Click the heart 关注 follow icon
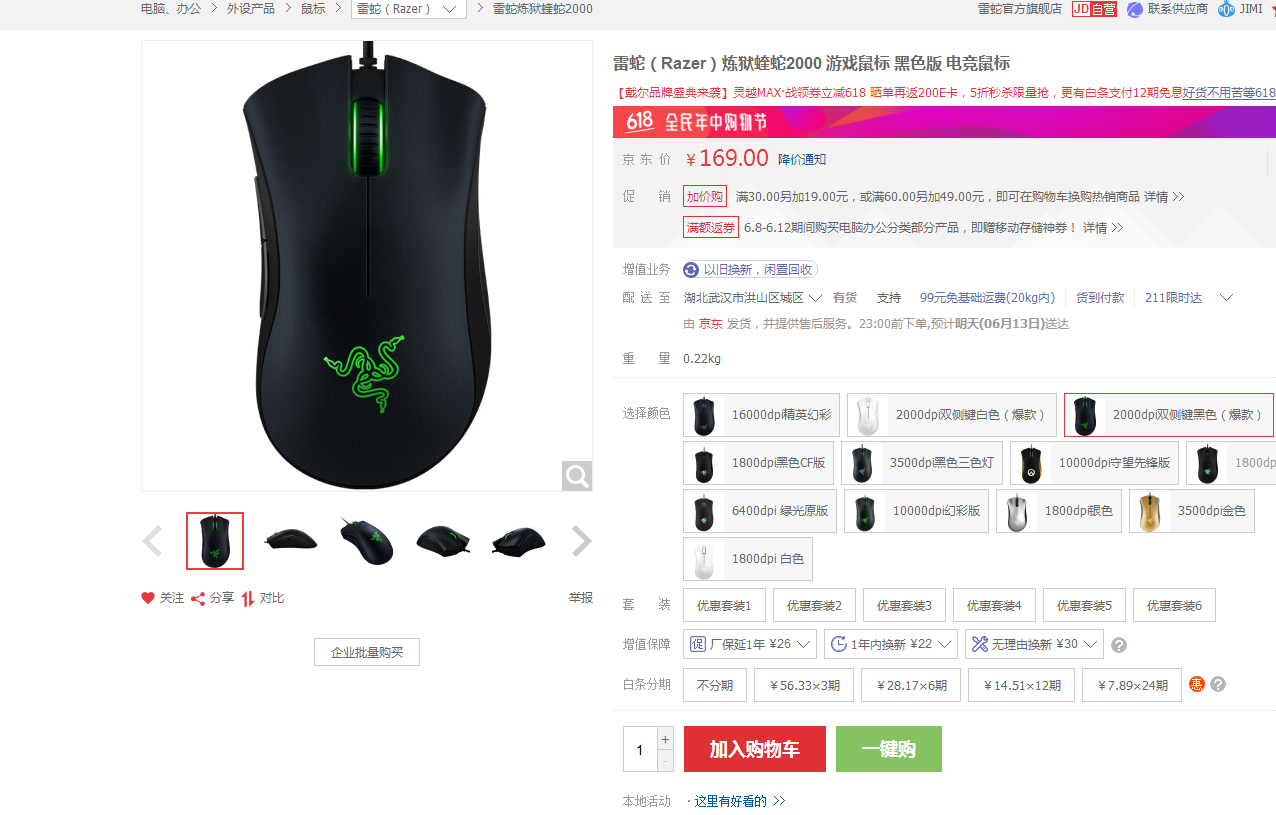Viewport: 1276px width, 815px height. pos(148,598)
